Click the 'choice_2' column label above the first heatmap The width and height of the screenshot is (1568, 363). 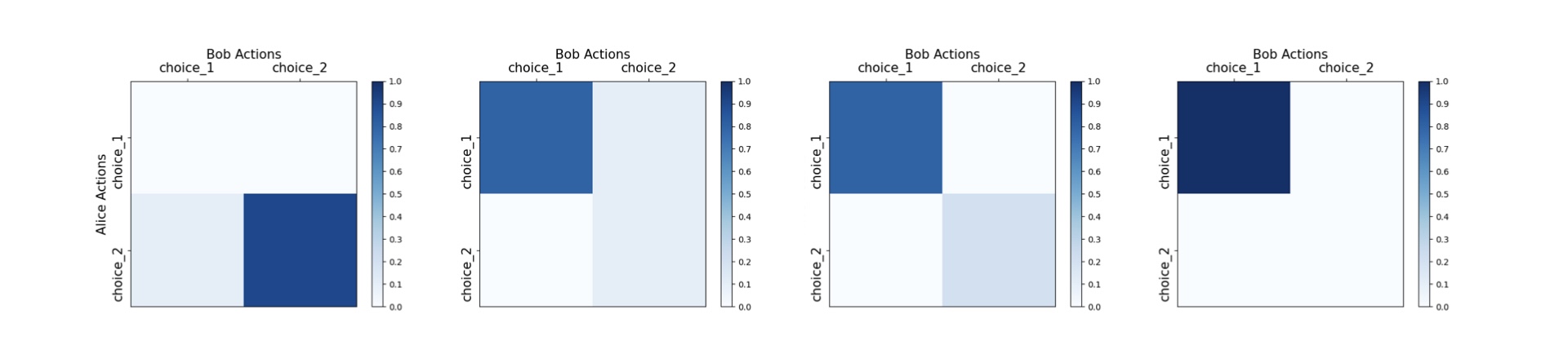(300, 68)
